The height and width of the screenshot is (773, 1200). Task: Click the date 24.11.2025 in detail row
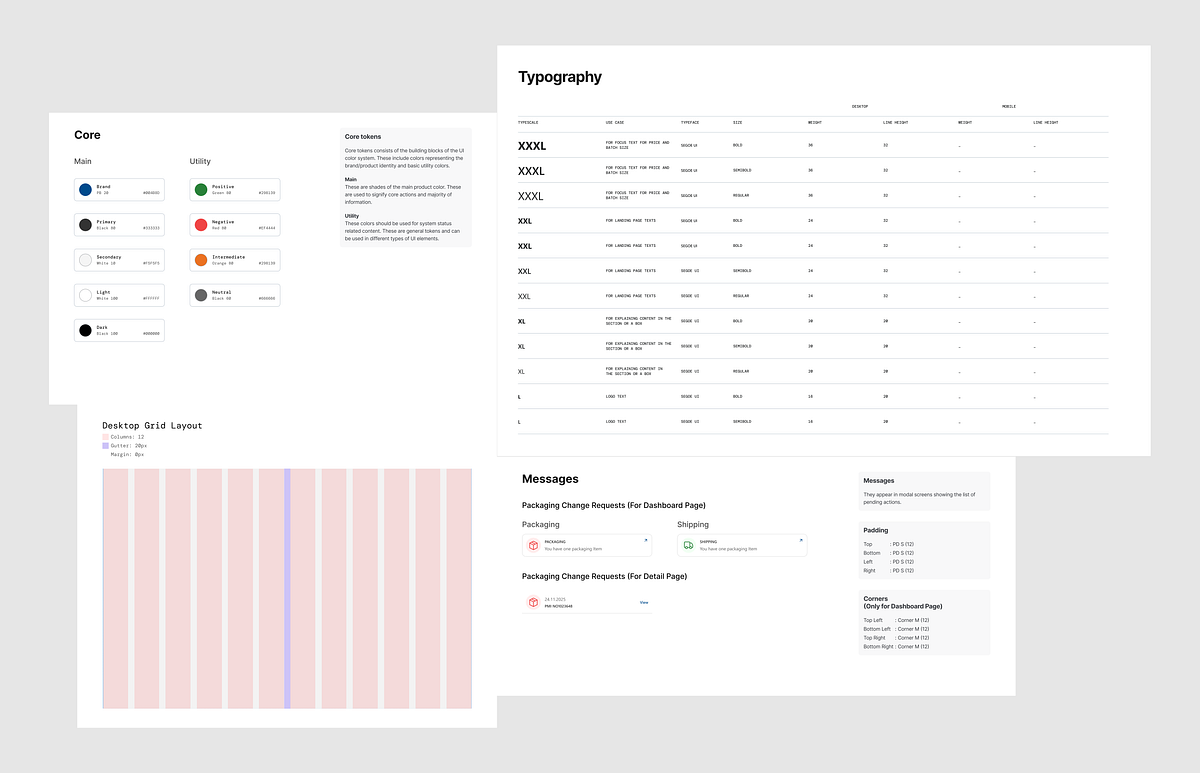[553, 599]
